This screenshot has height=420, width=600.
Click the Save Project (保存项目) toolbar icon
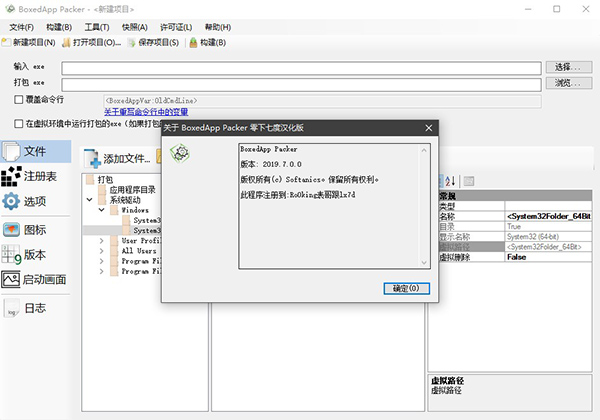pos(132,42)
